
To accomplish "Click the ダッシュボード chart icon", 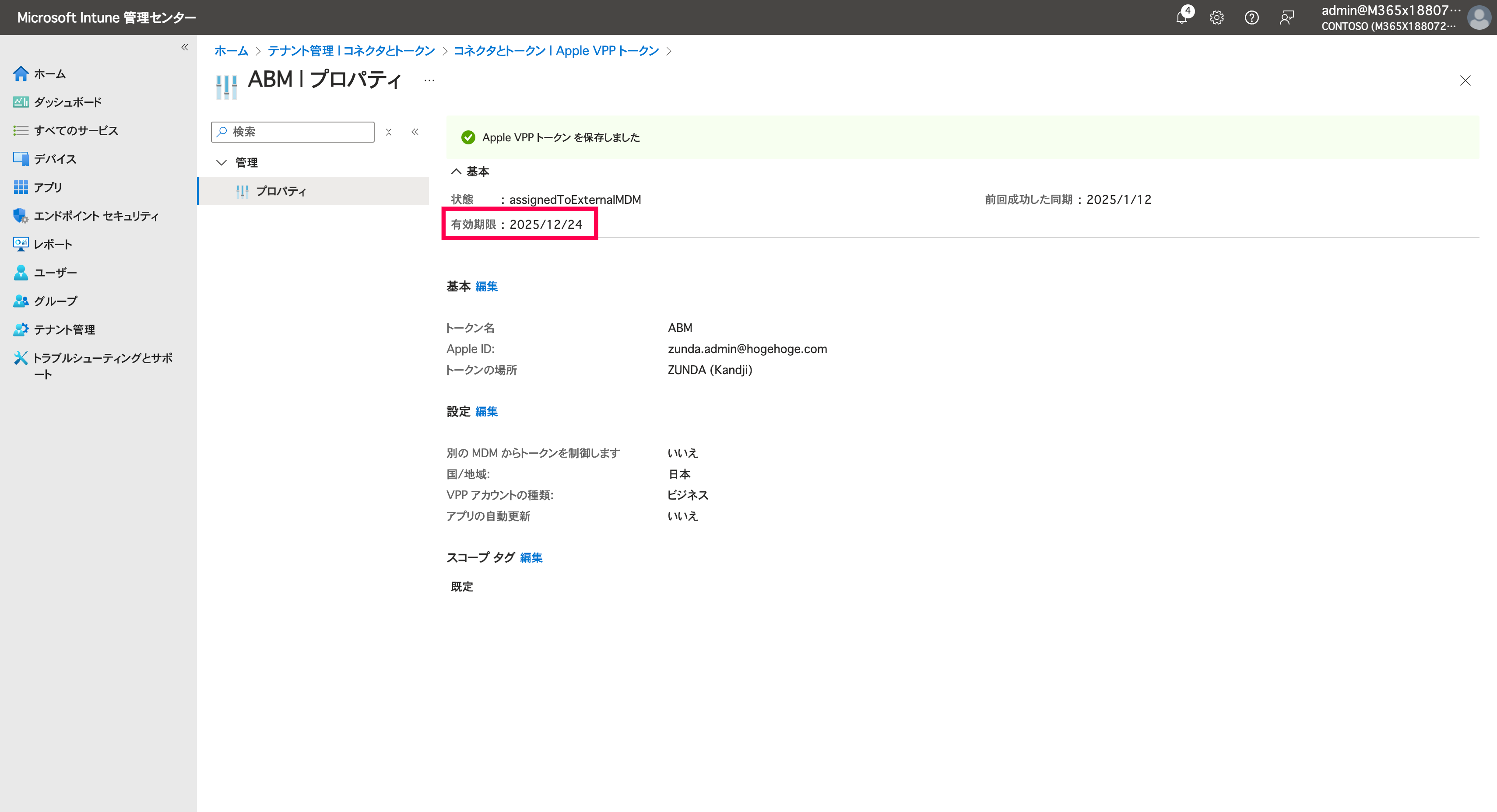I will pyautogui.click(x=21, y=101).
